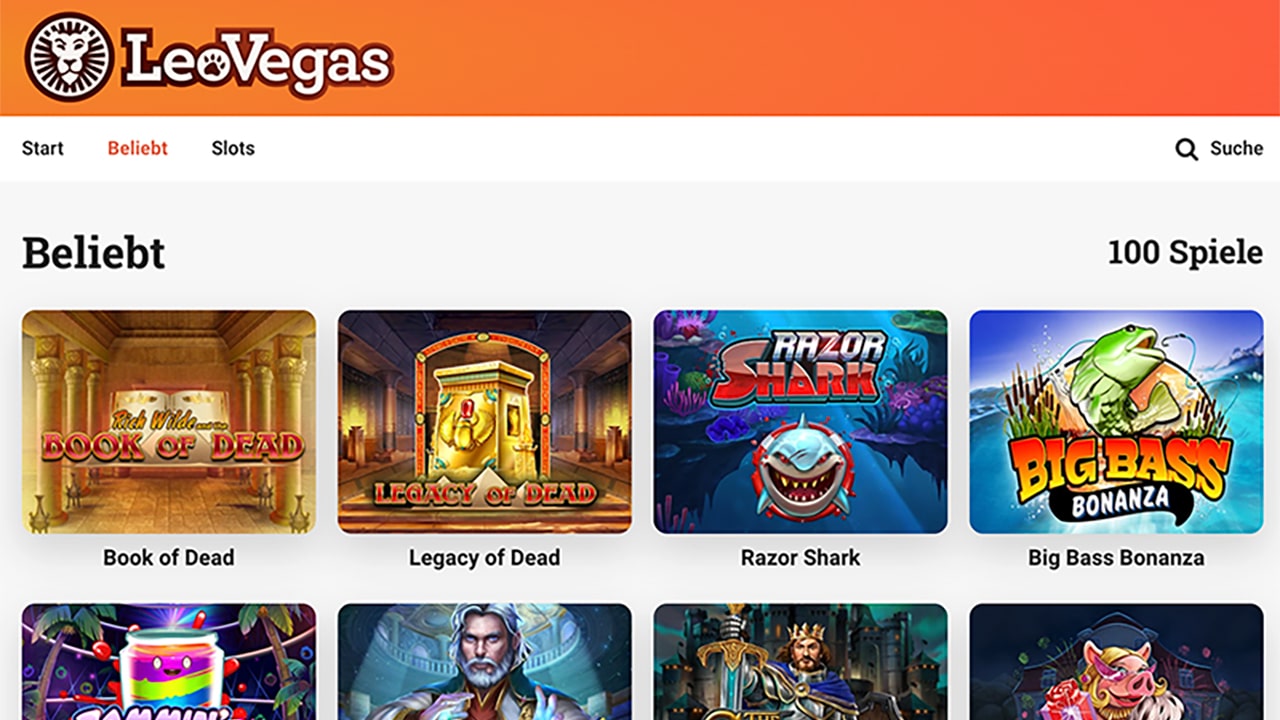
Task: Click the LeoVegas wordmark text
Action: point(257,61)
